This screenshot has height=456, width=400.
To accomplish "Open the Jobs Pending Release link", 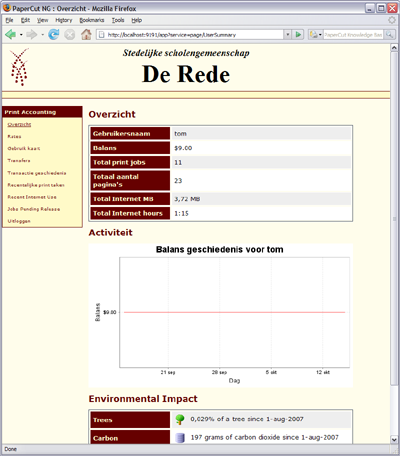I will (34, 209).
